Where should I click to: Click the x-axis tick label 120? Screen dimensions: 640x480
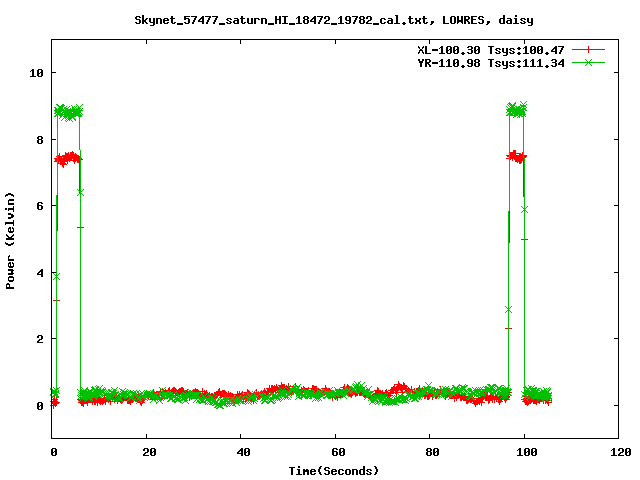pyautogui.click(x=621, y=452)
